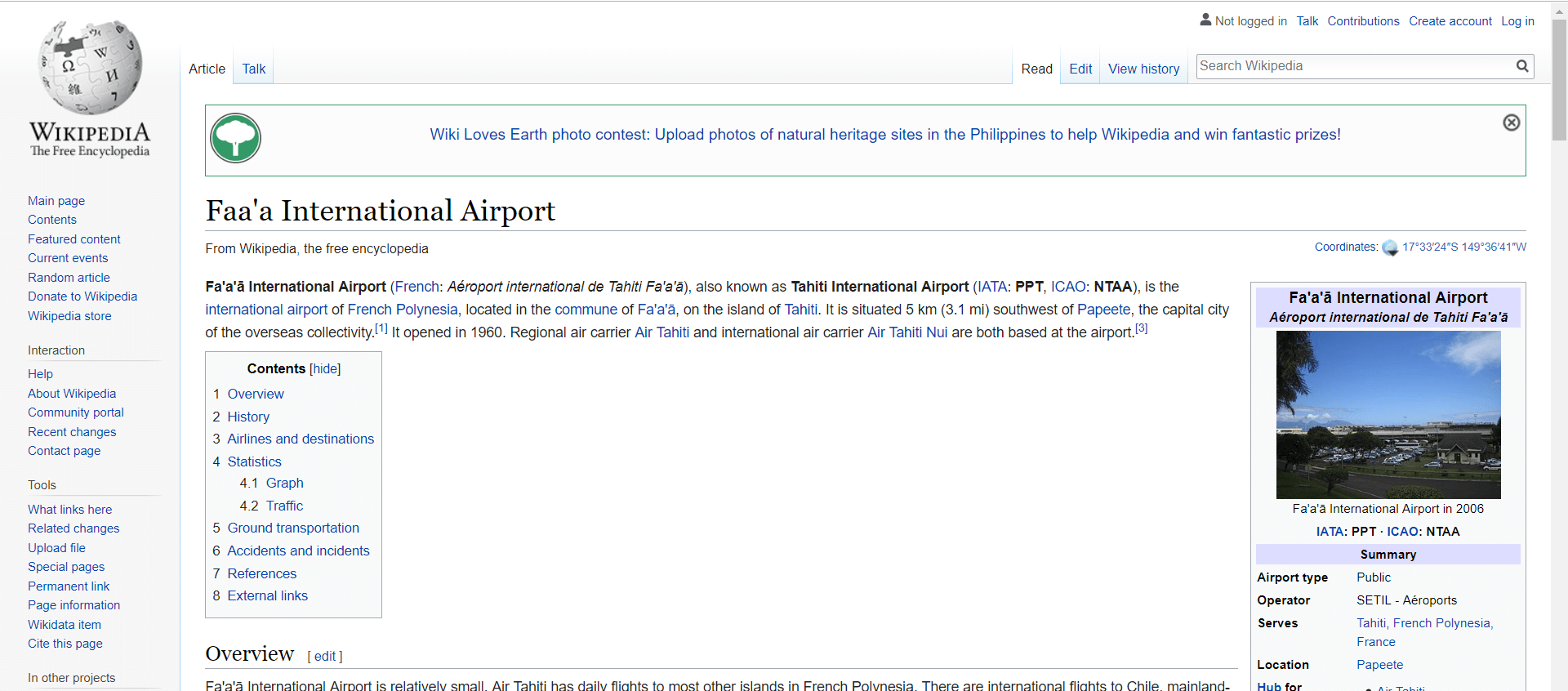Switch to the Article tab
This screenshot has height=691, width=1568.
(x=207, y=69)
